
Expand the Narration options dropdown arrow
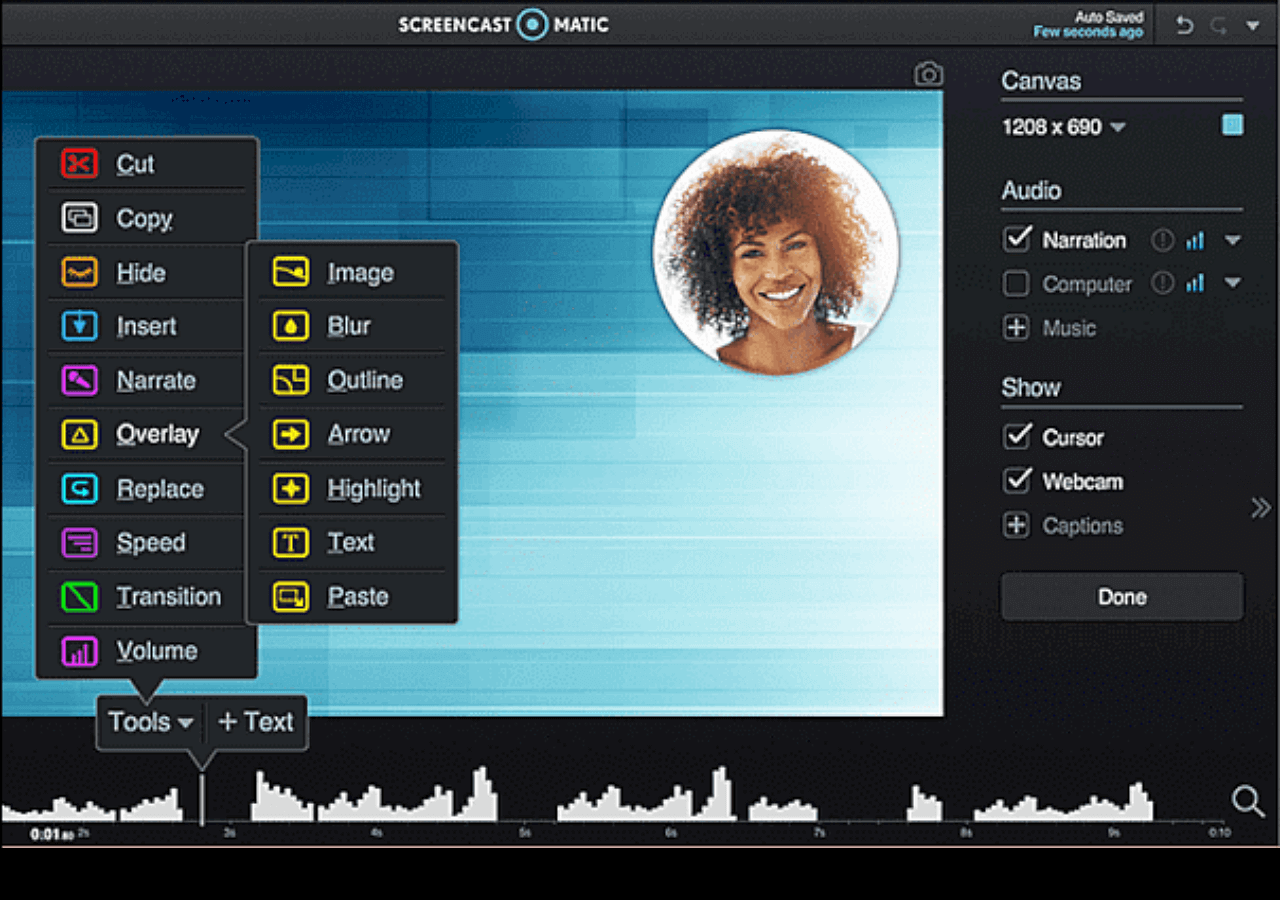coord(1233,241)
